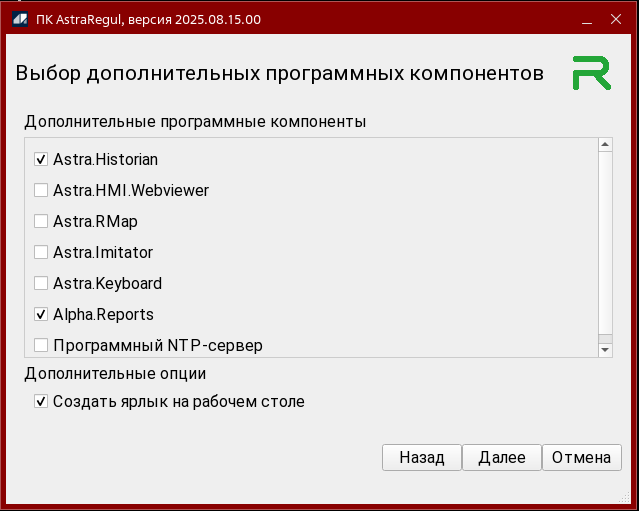The image size is (639, 511).
Task: Close the installer window
Action: click(616, 18)
